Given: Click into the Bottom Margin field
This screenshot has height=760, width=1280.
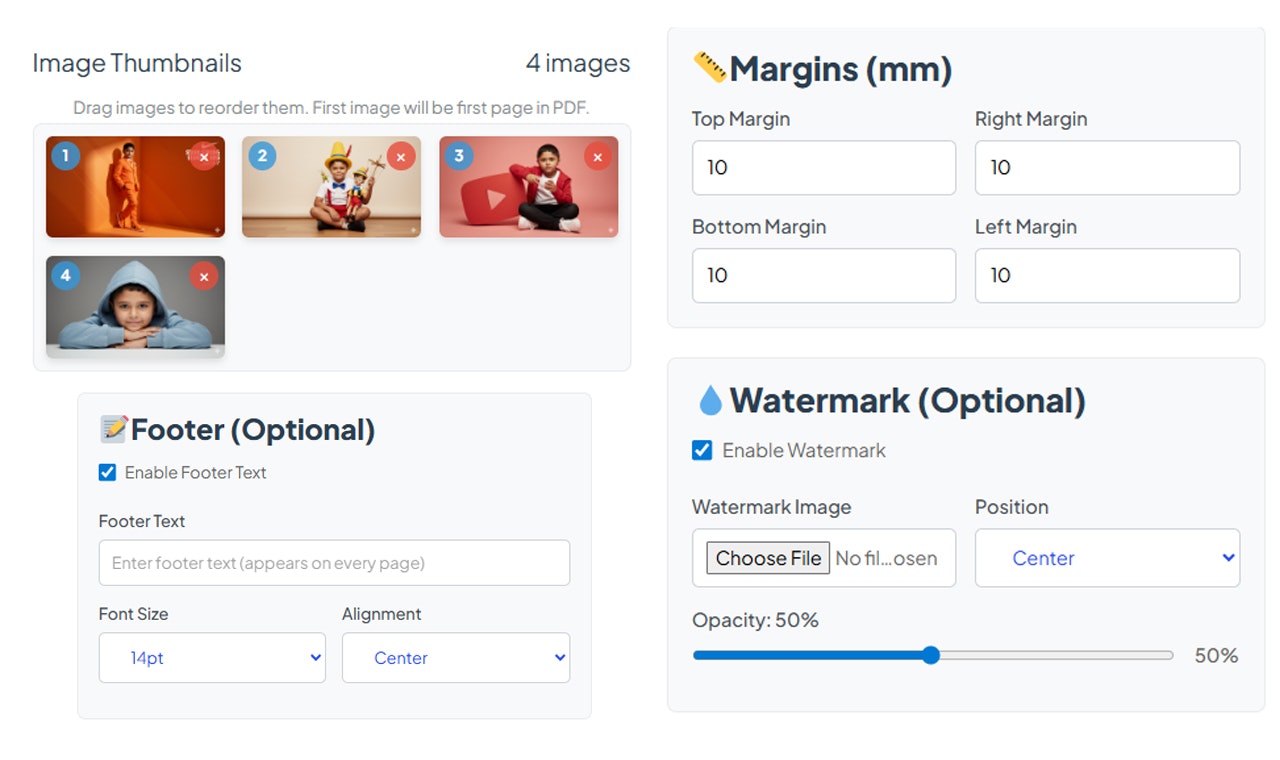Looking at the screenshot, I should [x=823, y=276].
